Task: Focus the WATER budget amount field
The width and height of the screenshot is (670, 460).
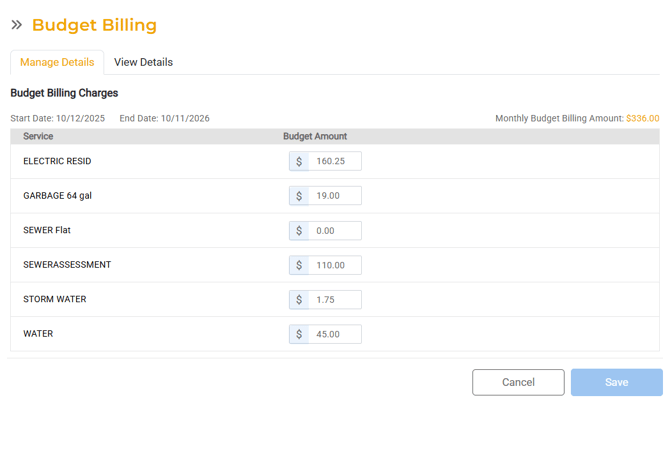Action: point(335,334)
